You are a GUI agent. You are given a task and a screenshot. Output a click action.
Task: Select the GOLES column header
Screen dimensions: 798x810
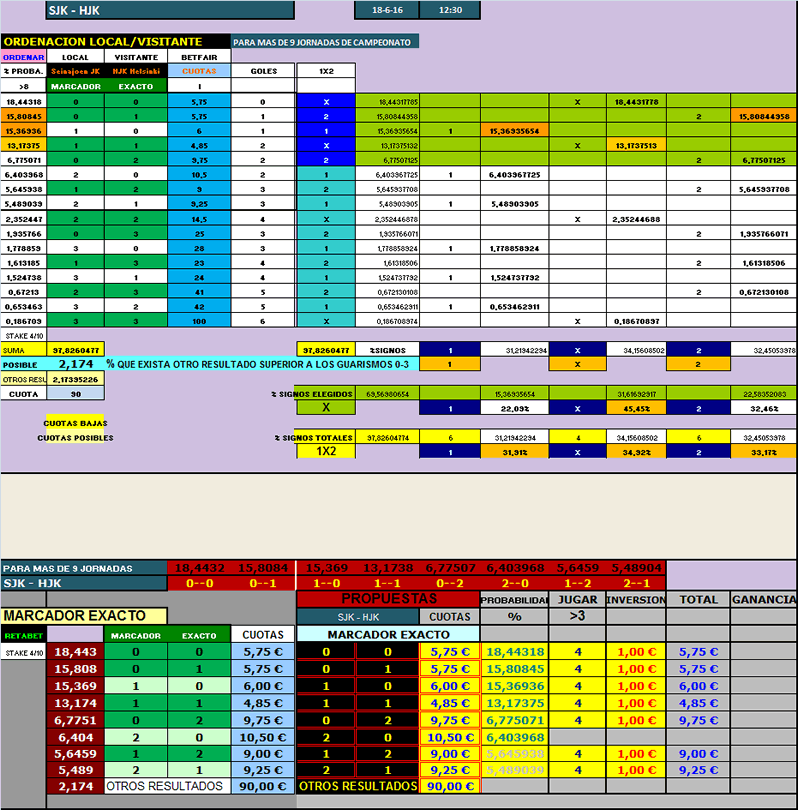[263, 71]
